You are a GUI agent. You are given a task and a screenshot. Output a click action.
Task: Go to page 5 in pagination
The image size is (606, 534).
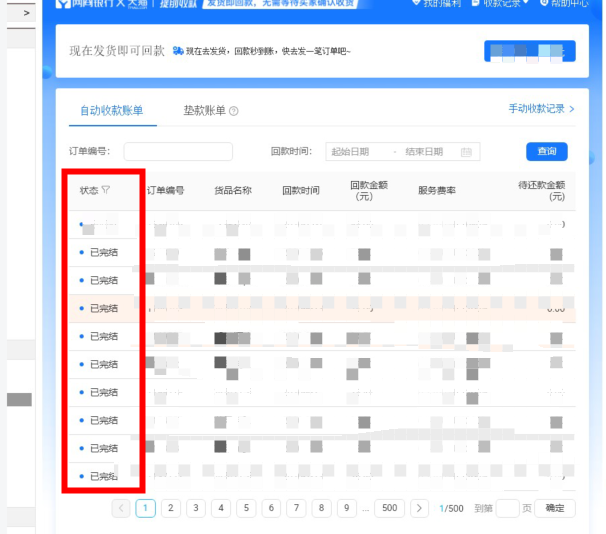coord(246,508)
